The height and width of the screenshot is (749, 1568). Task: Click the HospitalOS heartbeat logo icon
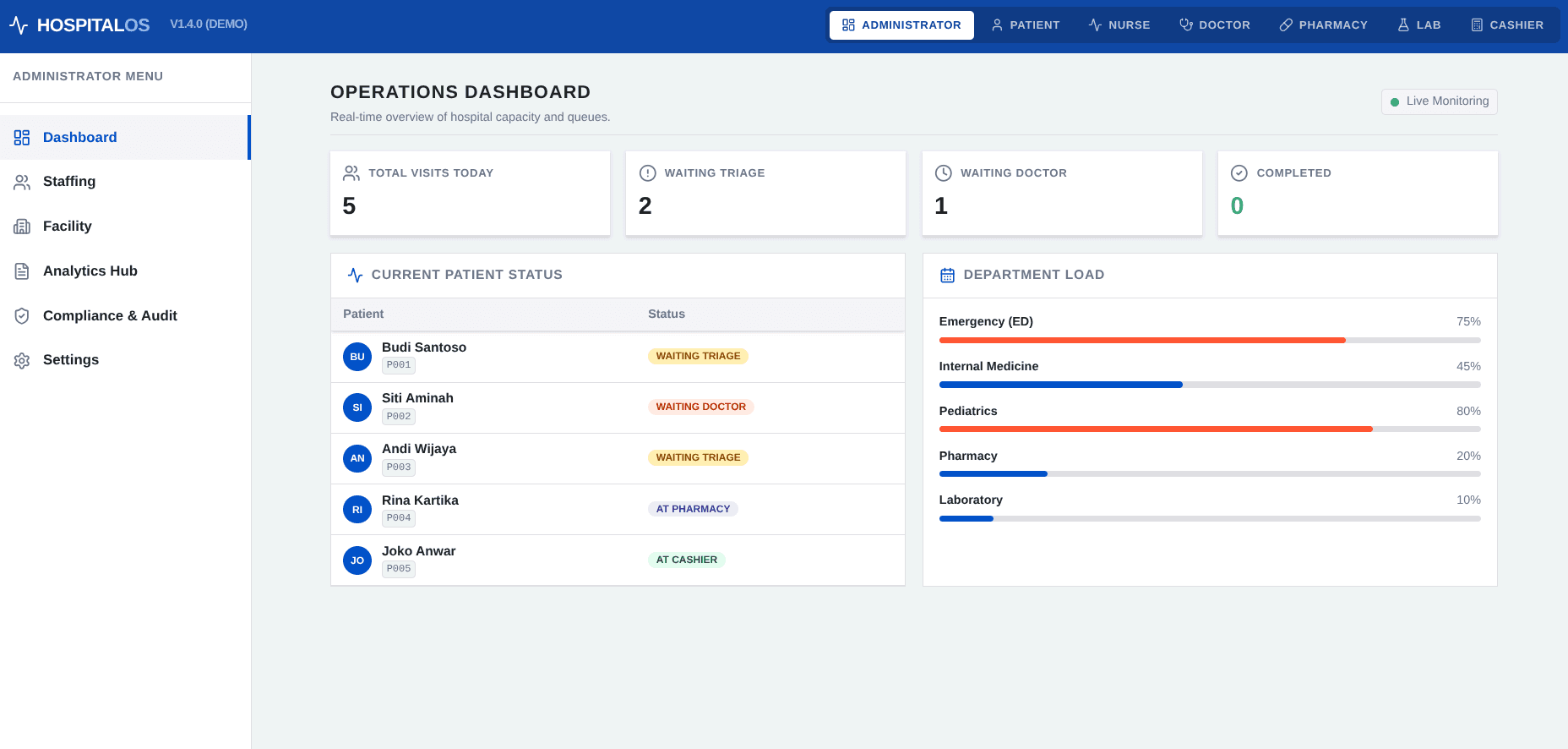19,25
